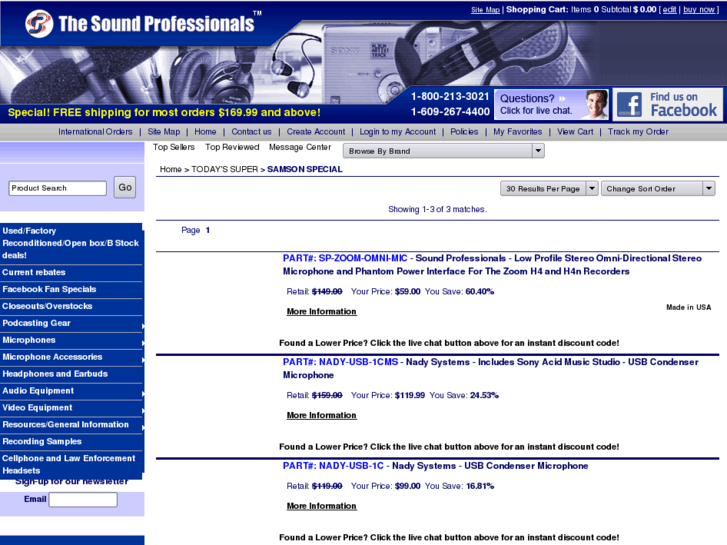Click the Made in USA label

pyautogui.click(x=689, y=307)
